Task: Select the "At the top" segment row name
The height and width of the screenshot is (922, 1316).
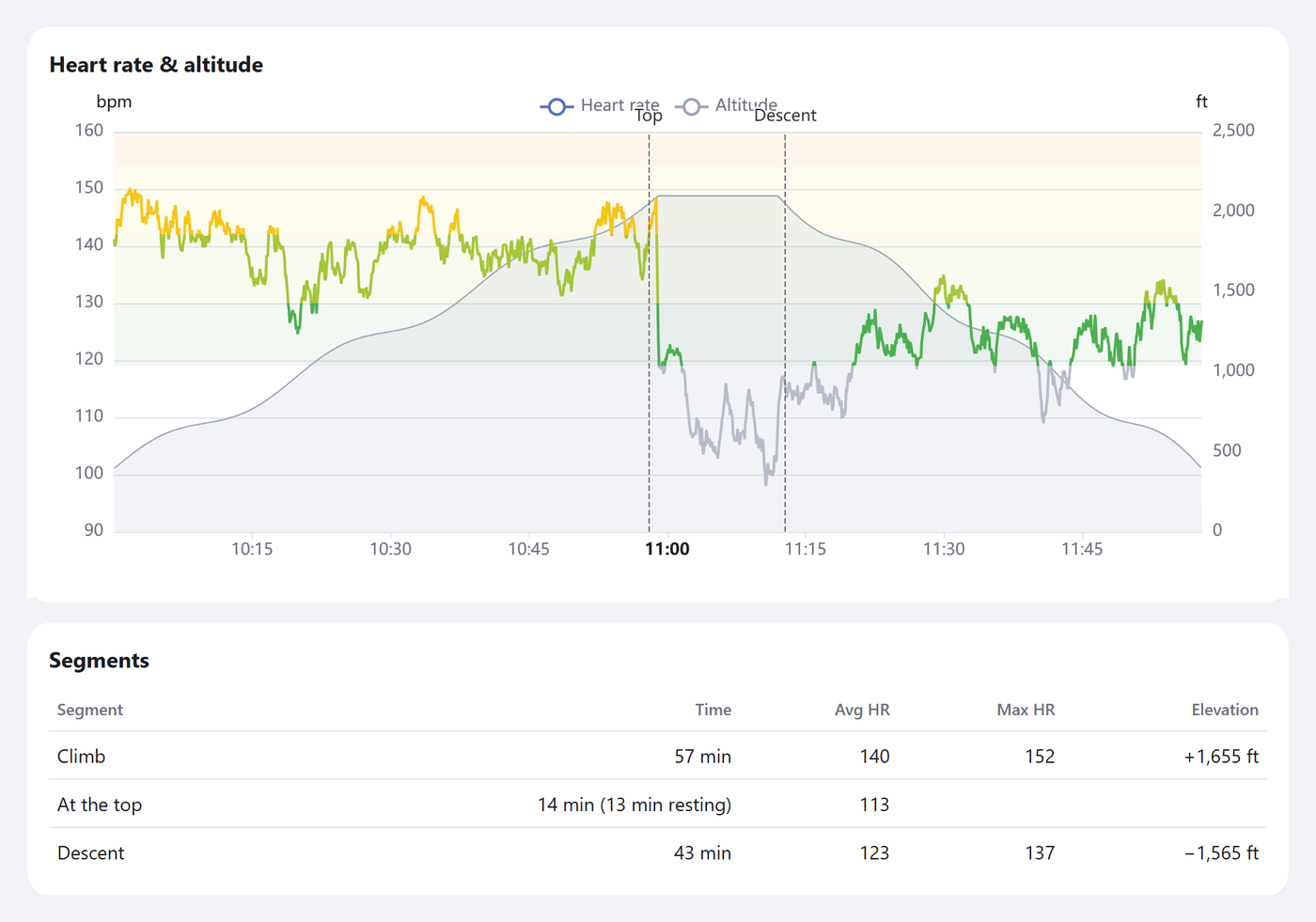Action: 100,805
